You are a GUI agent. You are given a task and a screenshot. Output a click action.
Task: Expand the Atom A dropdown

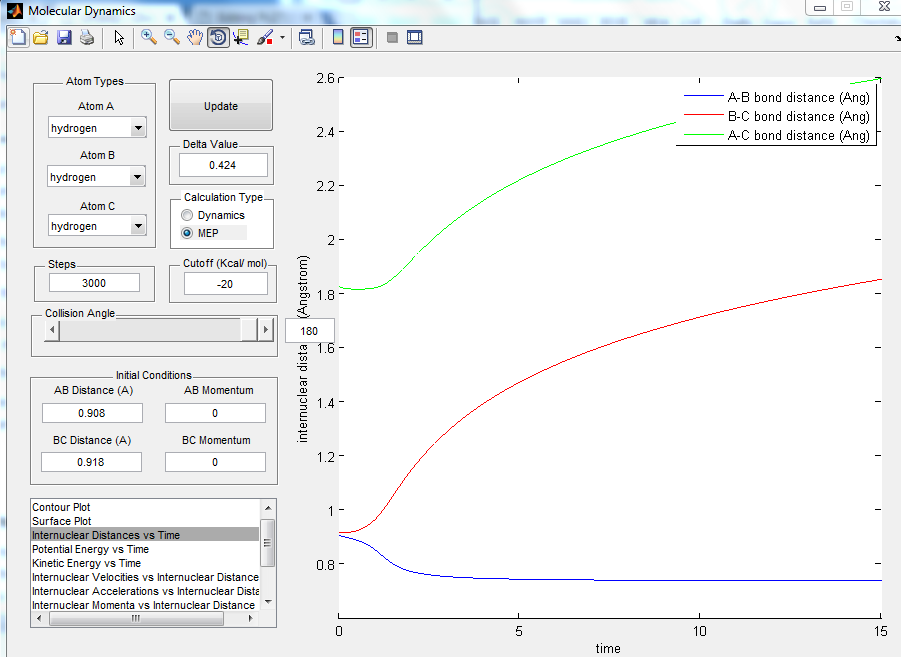(x=138, y=128)
